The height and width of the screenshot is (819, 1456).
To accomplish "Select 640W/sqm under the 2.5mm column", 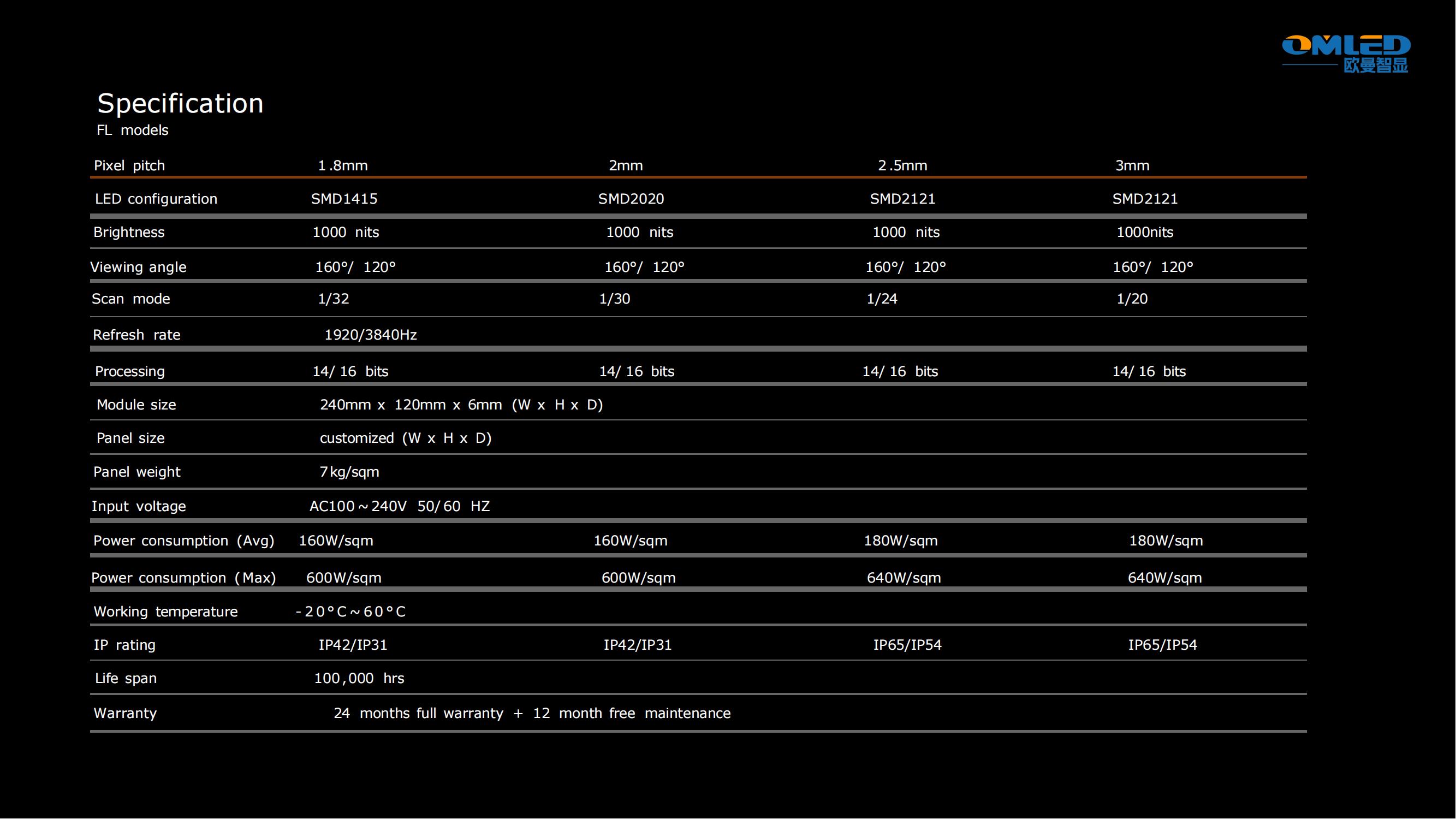I will click(x=904, y=578).
